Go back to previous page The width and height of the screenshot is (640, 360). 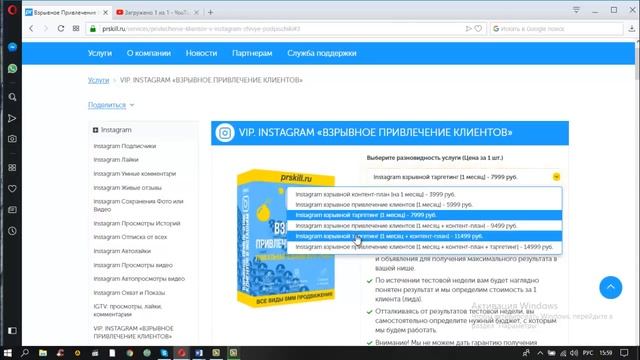pos(31,29)
